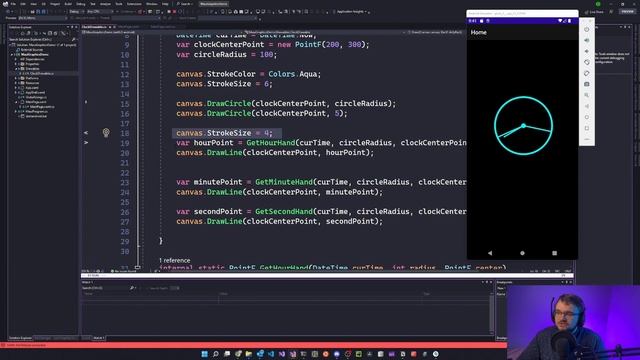Click line number 27 in the editor gutter

124,222
